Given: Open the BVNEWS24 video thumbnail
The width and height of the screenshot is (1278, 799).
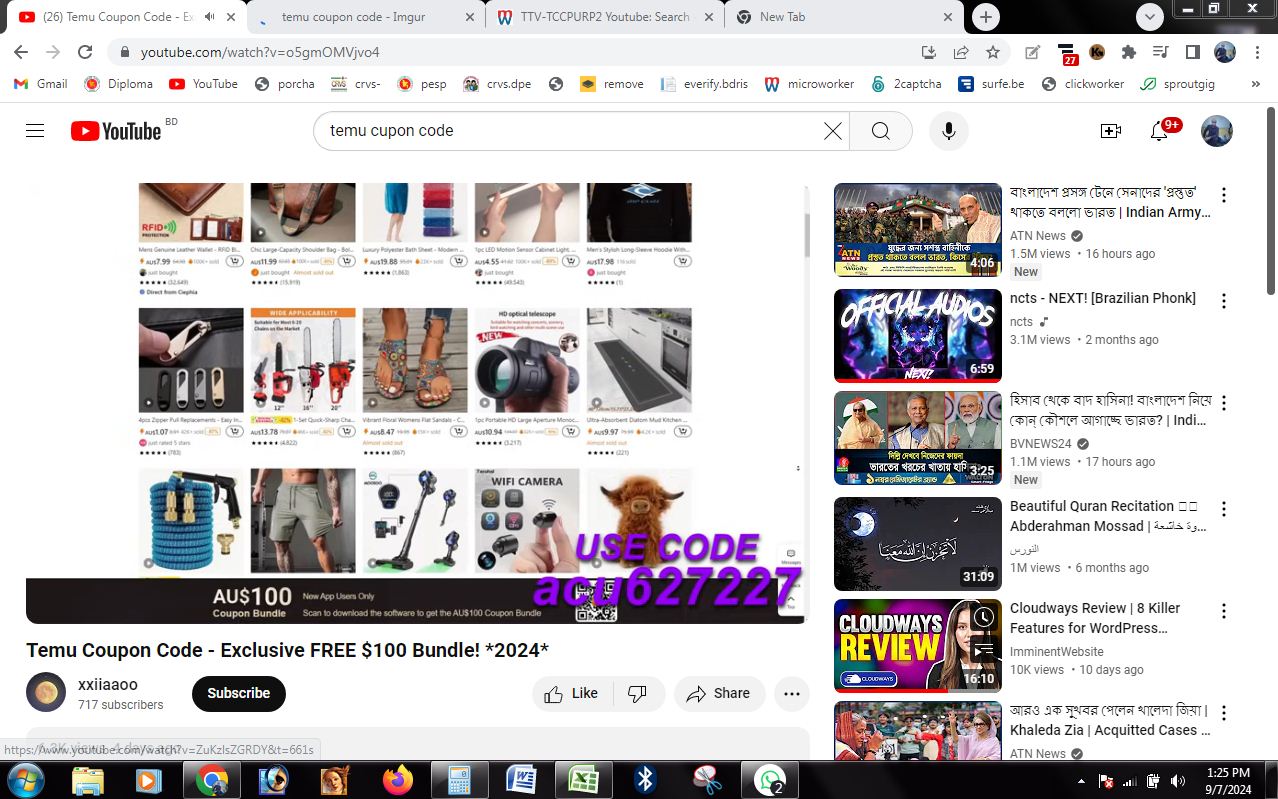Looking at the screenshot, I should click(918, 439).
